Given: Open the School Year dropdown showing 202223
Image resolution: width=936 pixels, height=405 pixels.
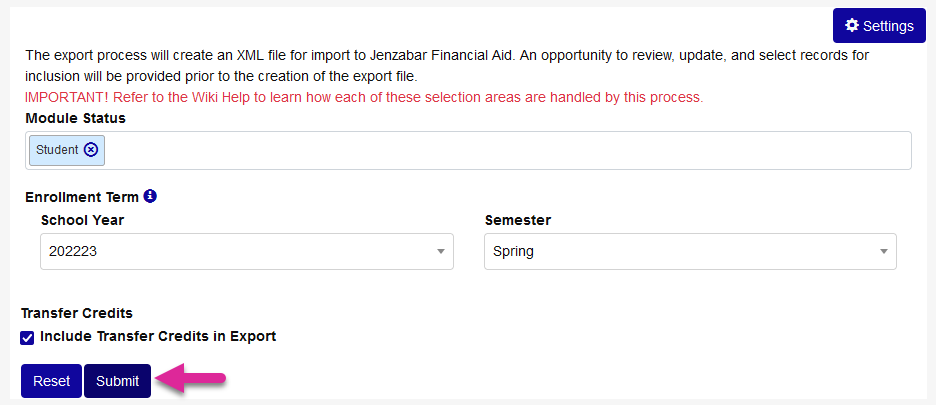Looking at the screenshot, I should click(240, 252).
